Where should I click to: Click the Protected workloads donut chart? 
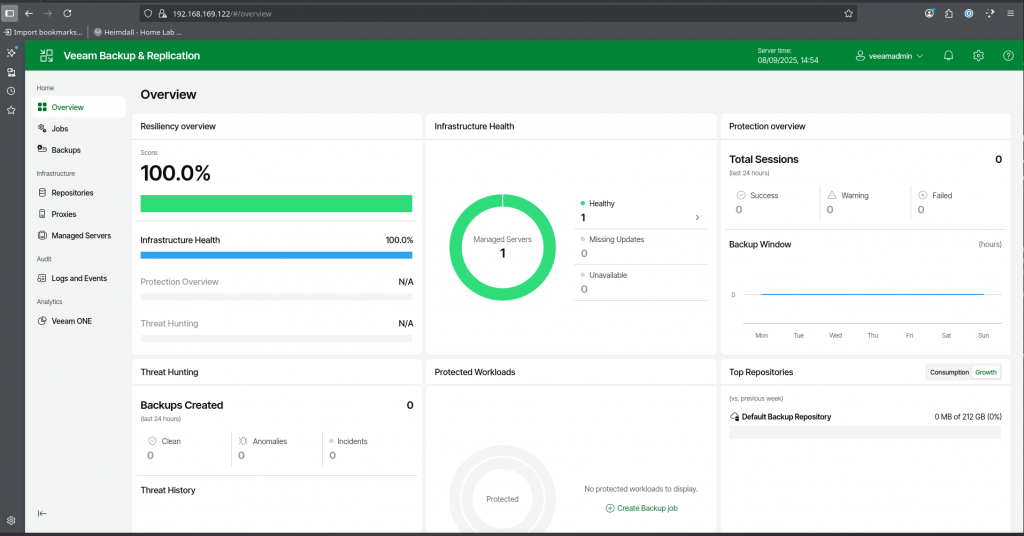(502, 499)
